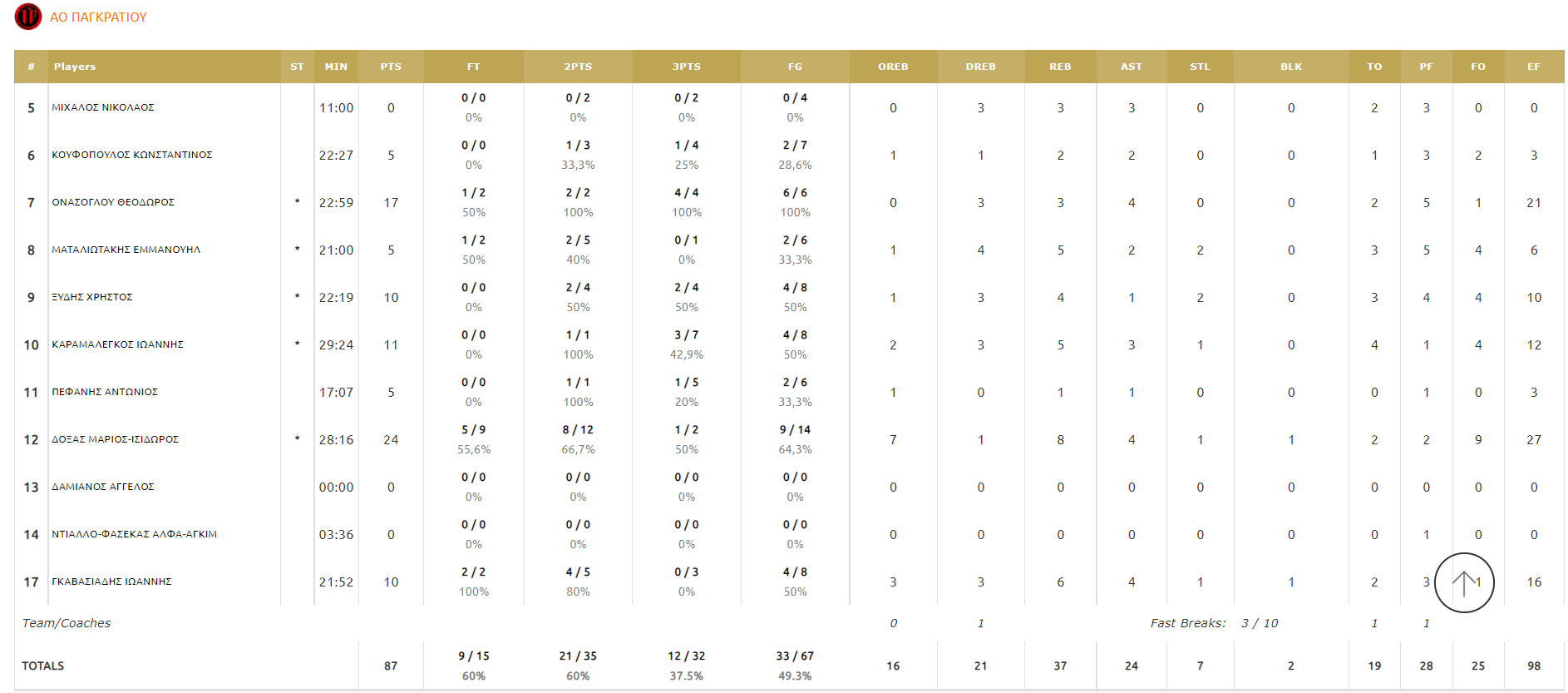1568x693 pixels.
Task: Select player ΞΥΔΗΣ ΧΡΗΣΤΟΣ
Action: pos(92,298)
